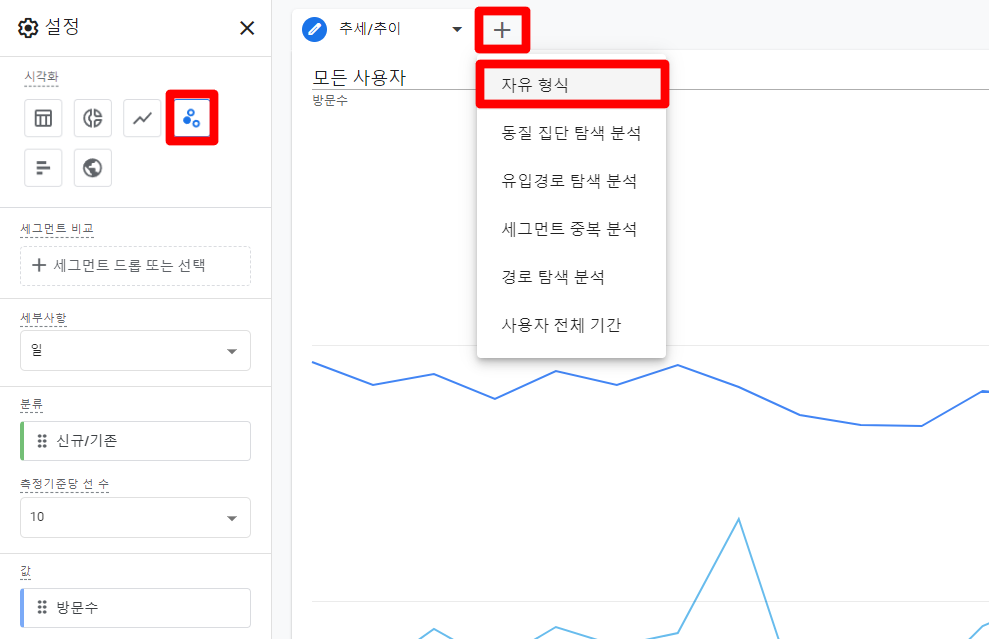Open the 측정기준당 선 수 dropdown
The height and width of the screenshot is (639, 989).
(135, 518)
